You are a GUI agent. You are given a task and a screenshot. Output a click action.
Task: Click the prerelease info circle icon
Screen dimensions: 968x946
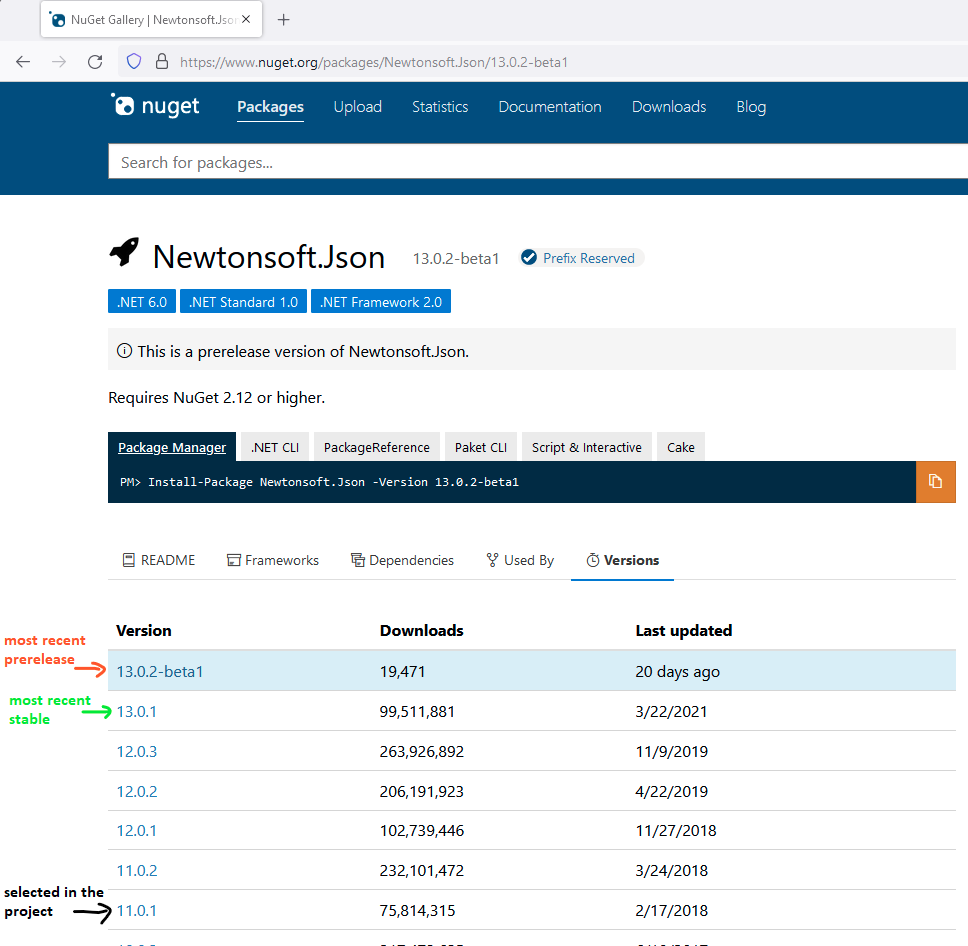click(124, 351)
